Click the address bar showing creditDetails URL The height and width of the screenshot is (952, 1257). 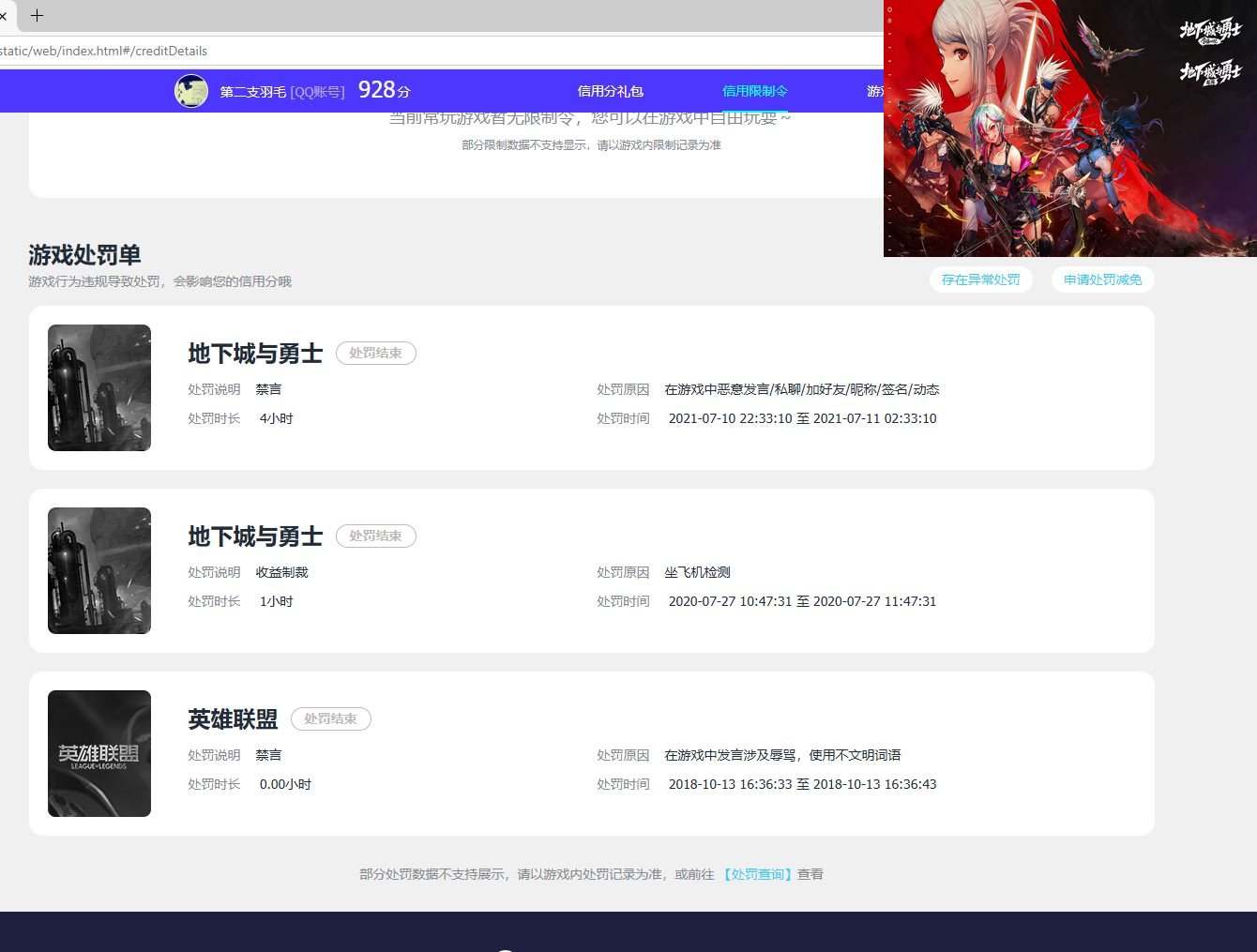[441, 51]
